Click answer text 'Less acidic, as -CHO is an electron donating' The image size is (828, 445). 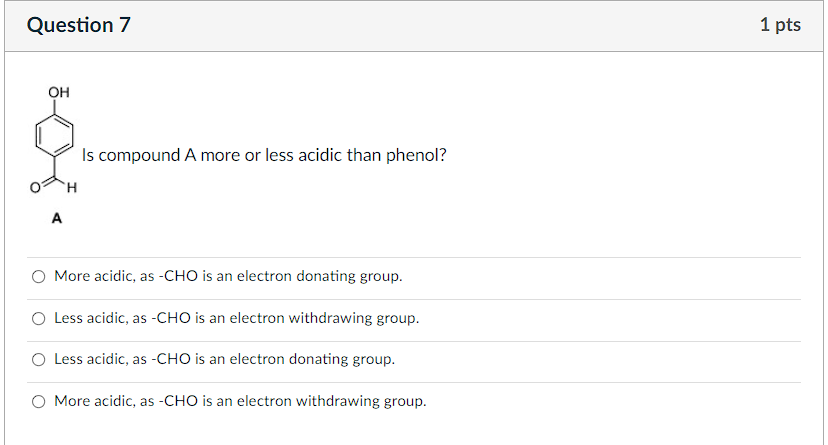coord(201,359)
